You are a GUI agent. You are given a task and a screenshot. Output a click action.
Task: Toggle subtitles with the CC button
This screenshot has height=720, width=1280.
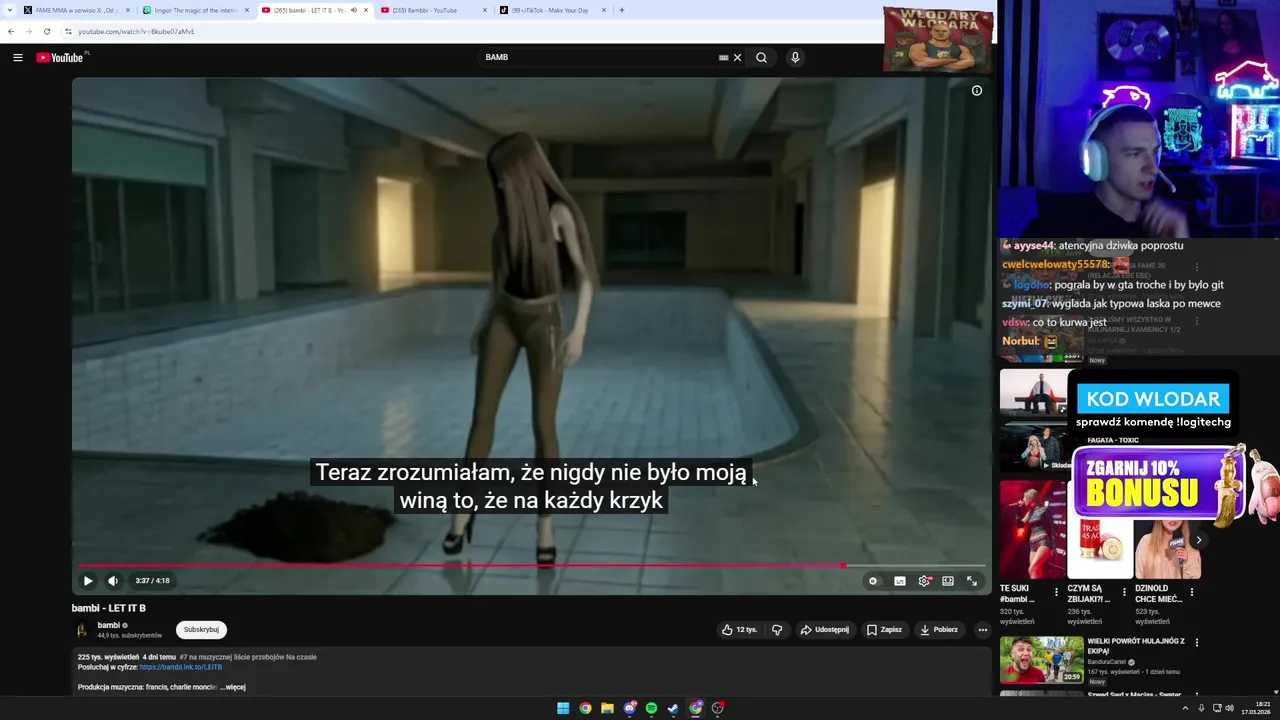[x=900, y=581]
